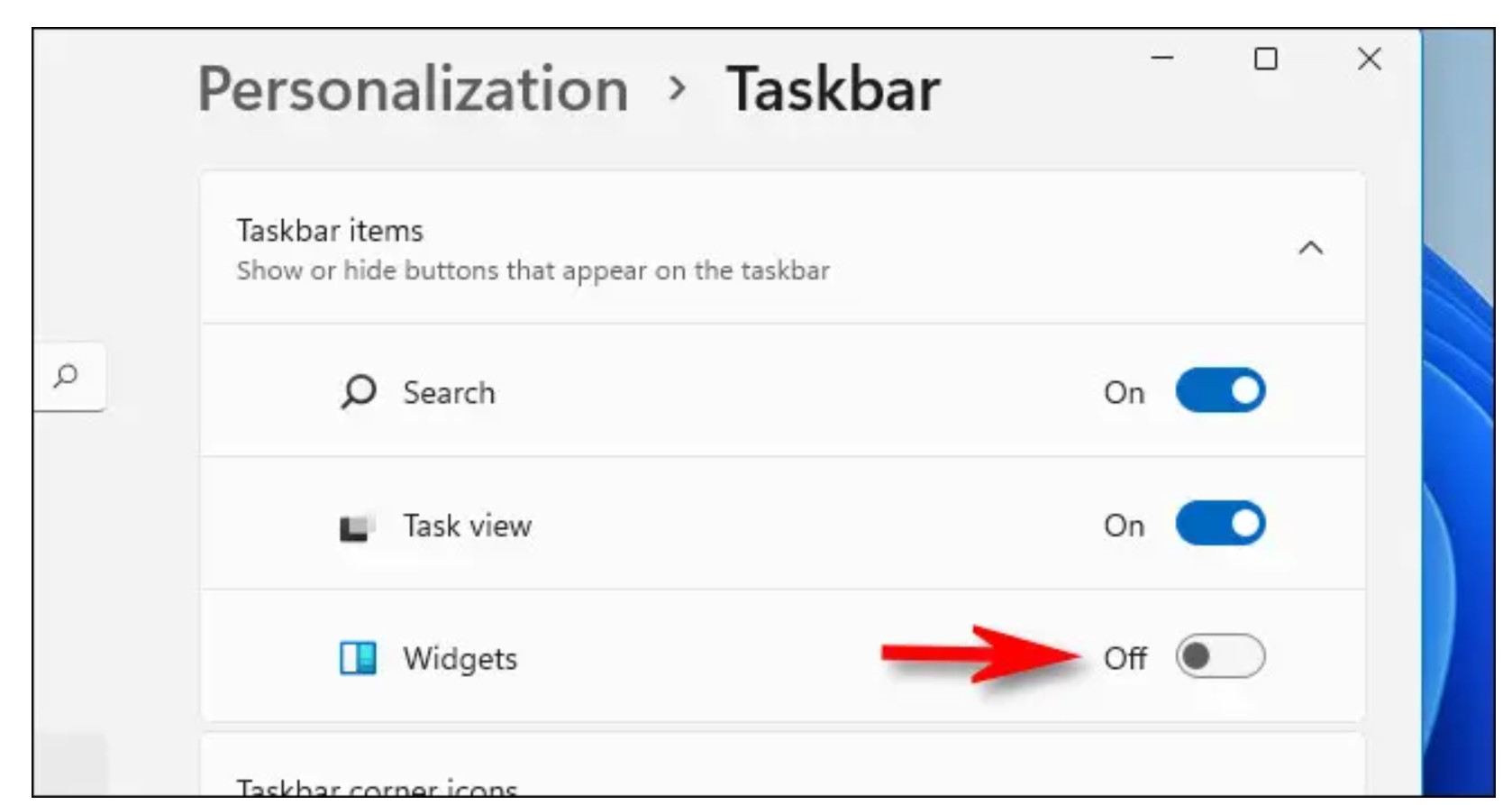Disable the Task view toggle switch

coord(1220,525)
